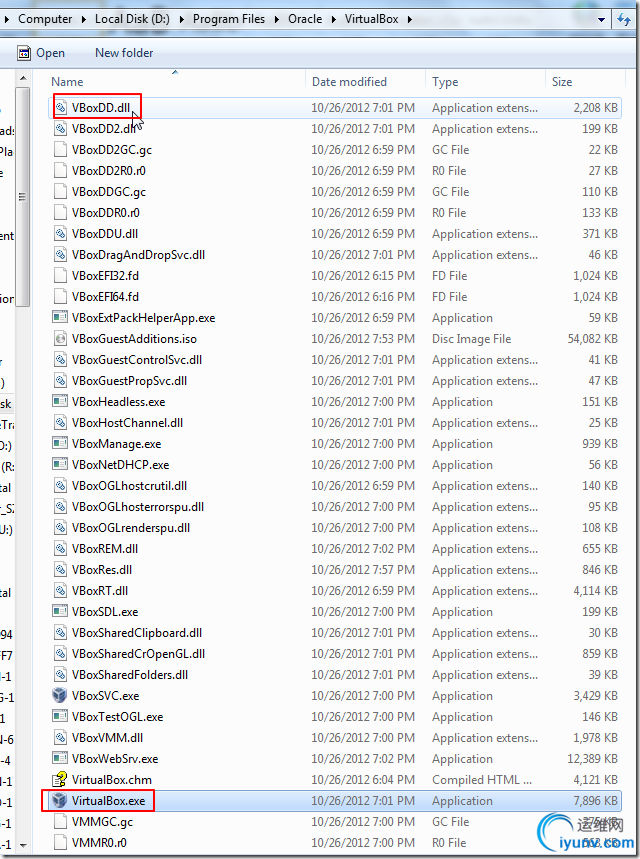Screen dimensions: 640x859
Task: Select the VBoxDDGC.gc file name
Action: coord(108,192)
